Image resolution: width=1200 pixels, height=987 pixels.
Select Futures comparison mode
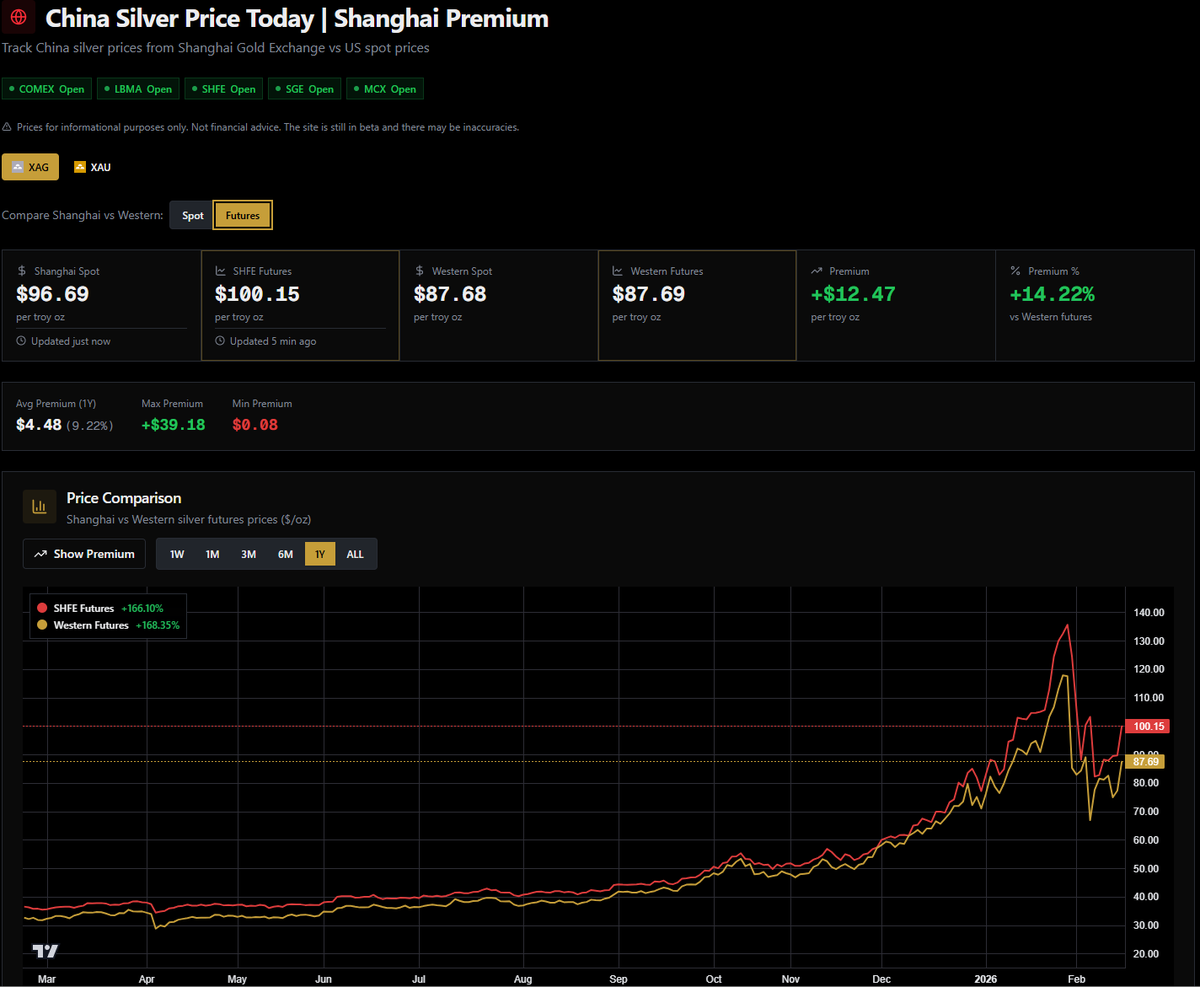click(243, 215)
